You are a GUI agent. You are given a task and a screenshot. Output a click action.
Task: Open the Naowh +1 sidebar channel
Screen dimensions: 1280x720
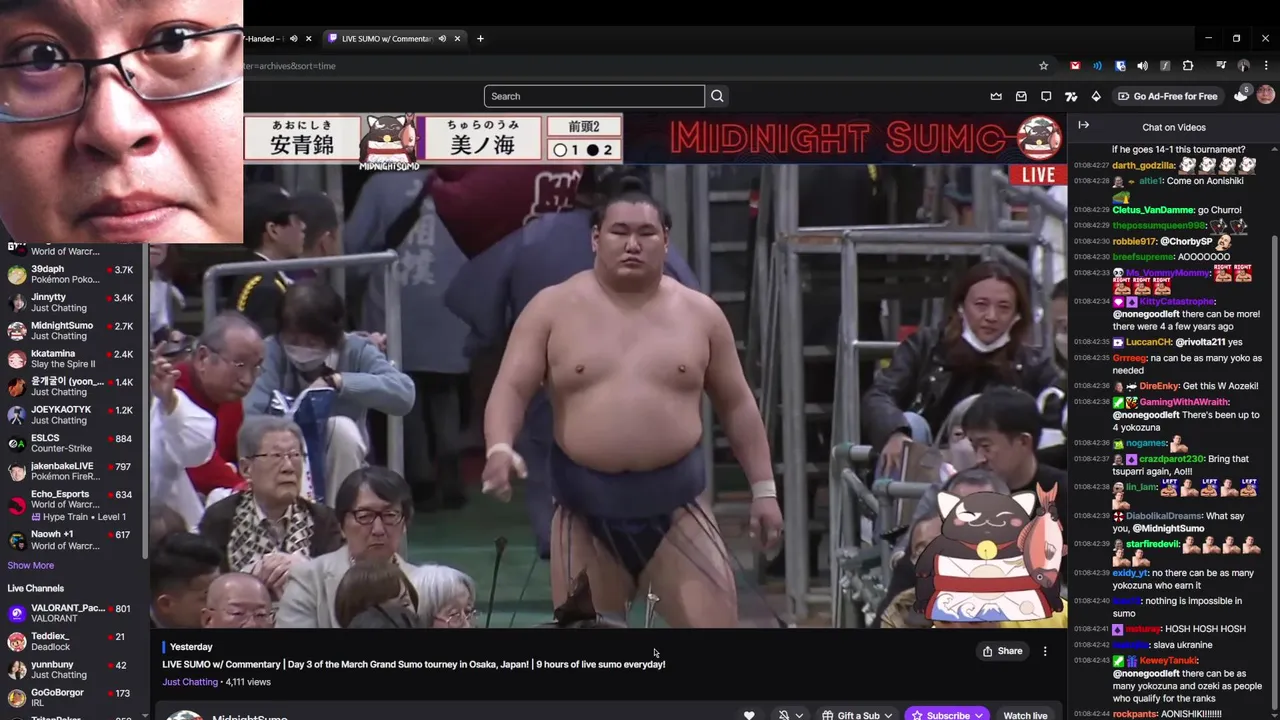coord(74,540)
